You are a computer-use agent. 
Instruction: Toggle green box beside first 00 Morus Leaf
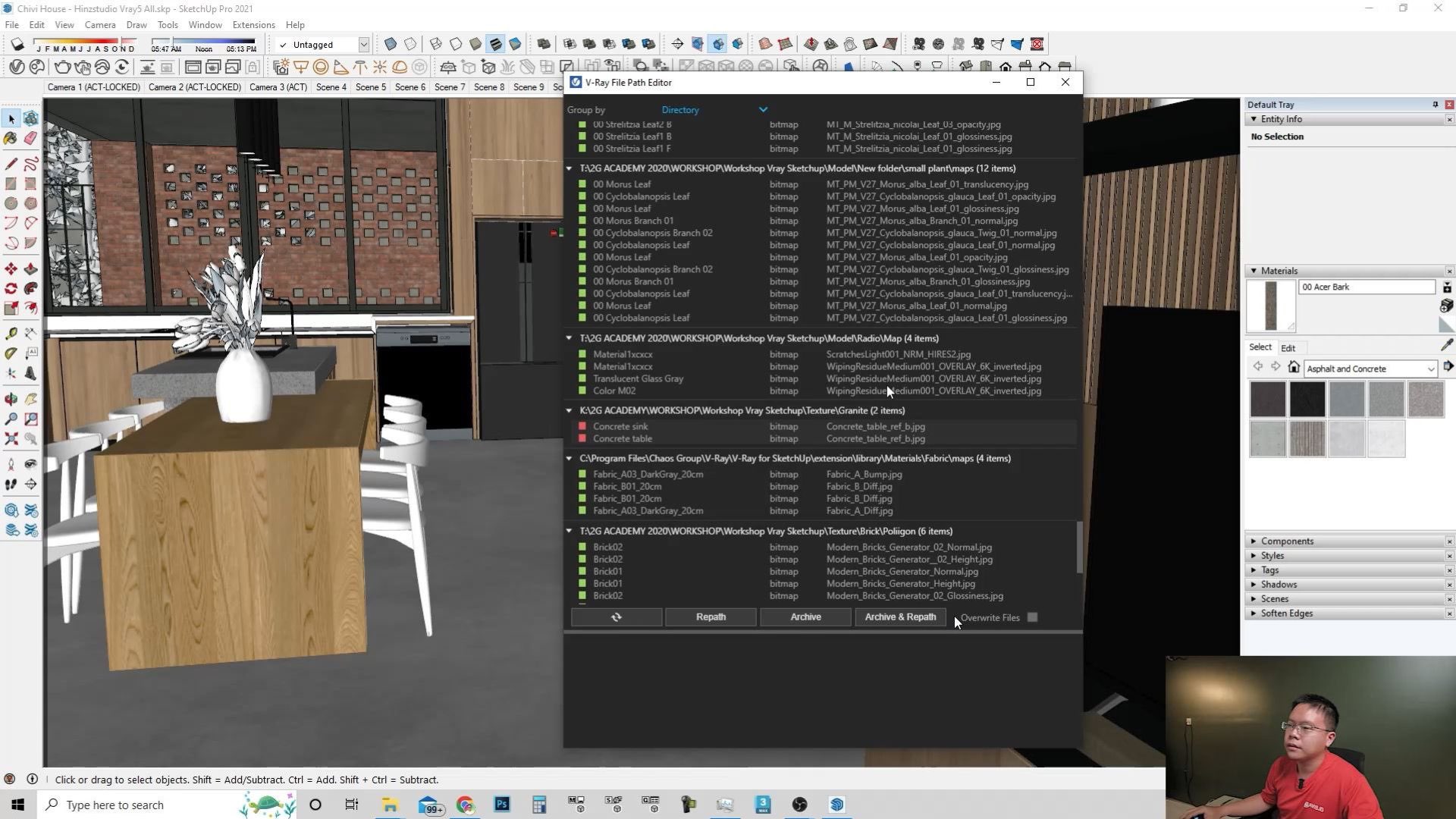coord(582,184)
